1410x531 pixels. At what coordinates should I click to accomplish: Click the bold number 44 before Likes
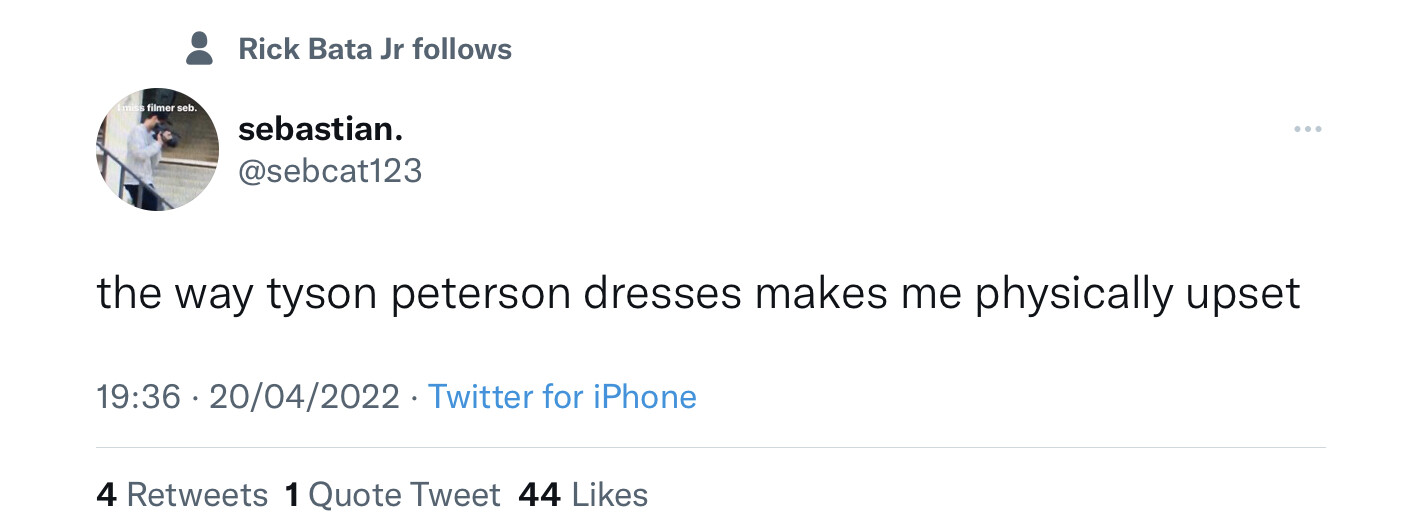coord(540,495)
